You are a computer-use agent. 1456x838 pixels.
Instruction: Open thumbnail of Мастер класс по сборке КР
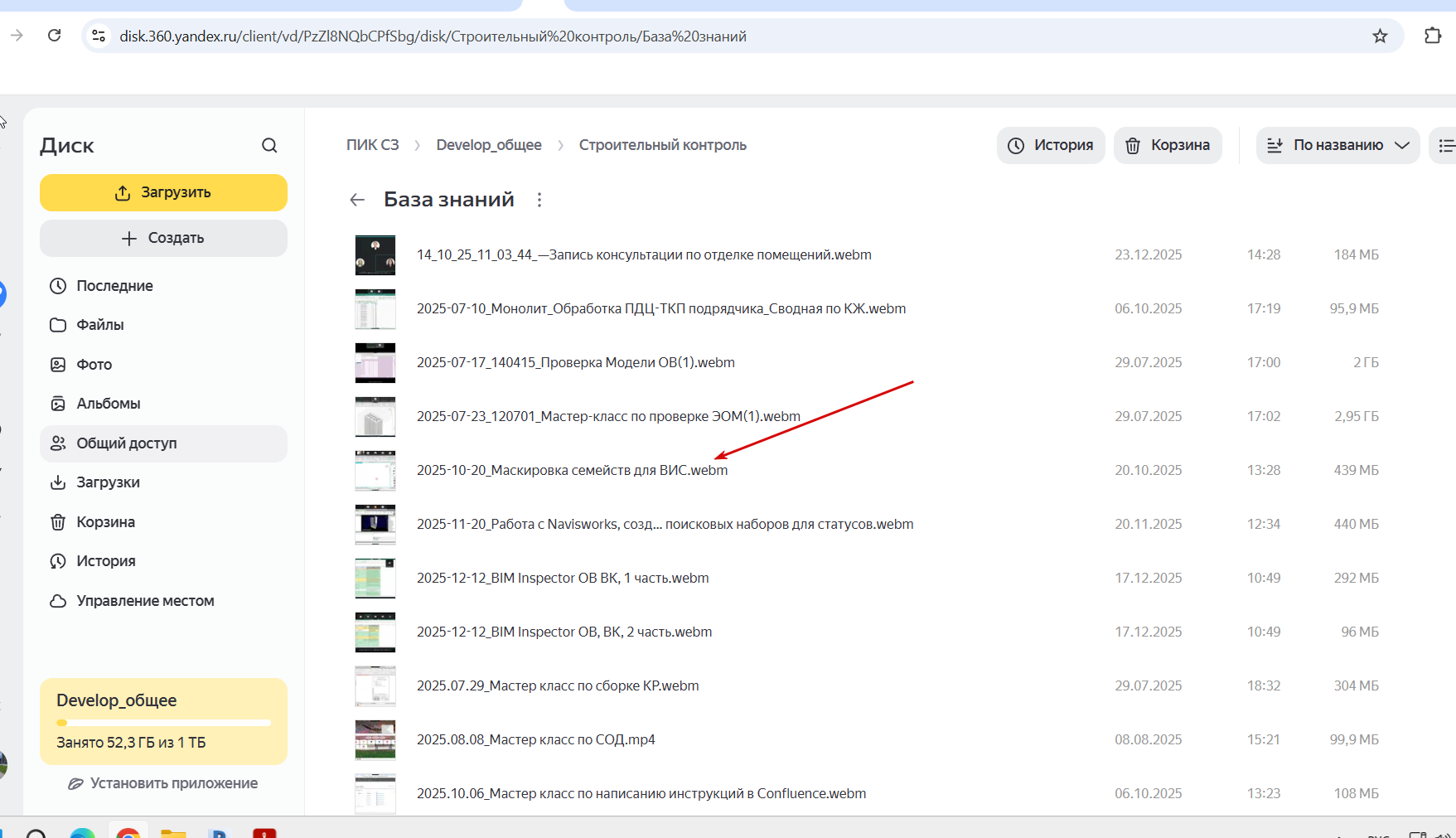point(375,686)
